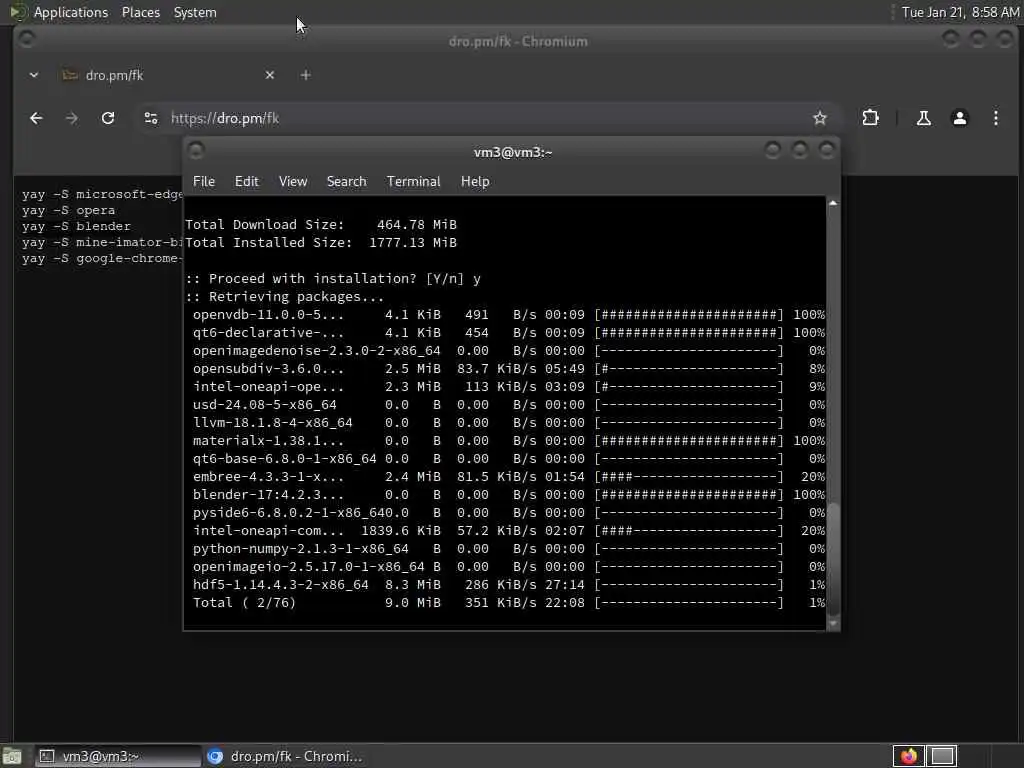Open the terminal Search menu

pyautogui.click(x=346, y=182)
